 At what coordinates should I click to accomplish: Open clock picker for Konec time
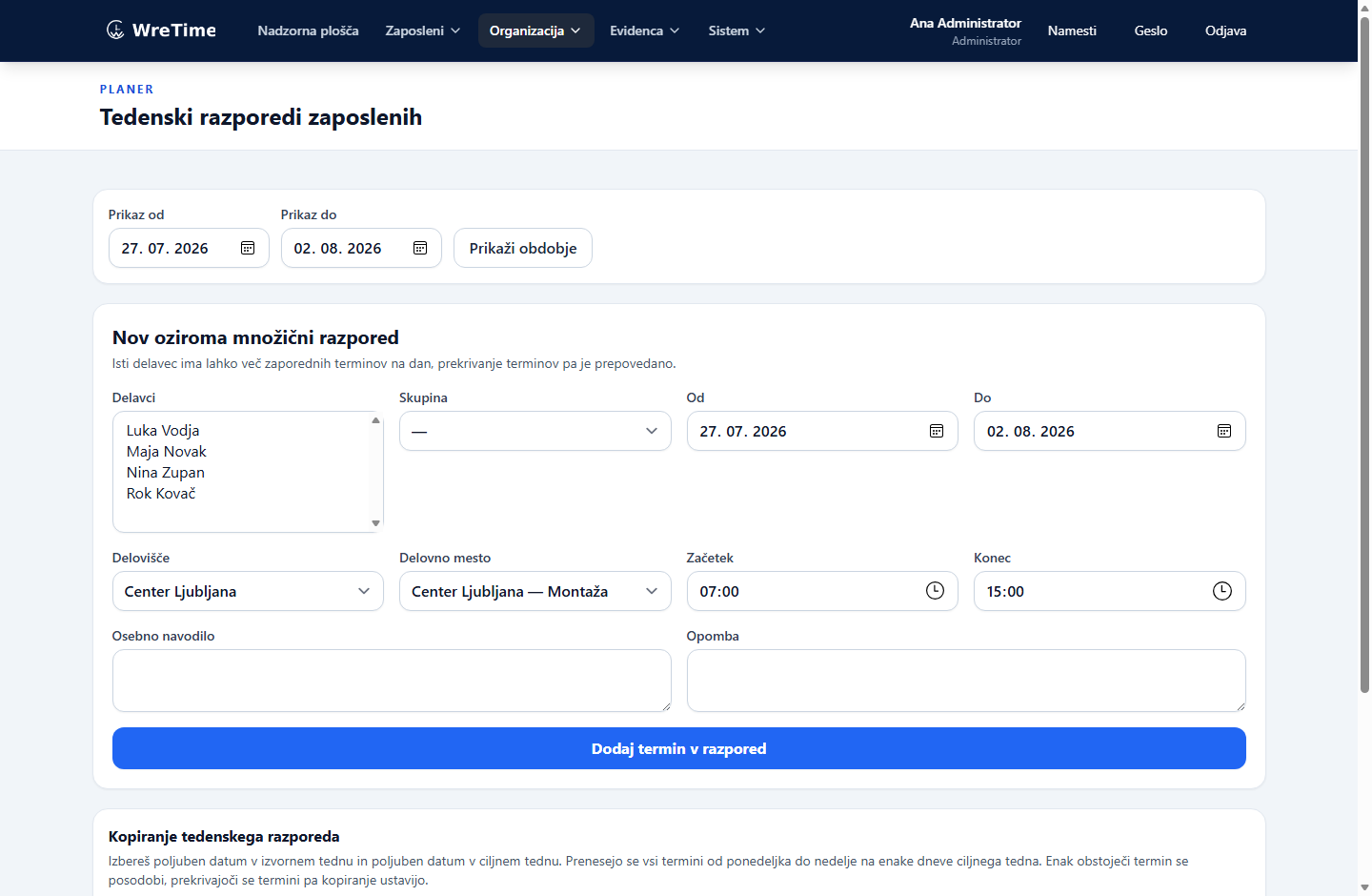click(1222, 591)
